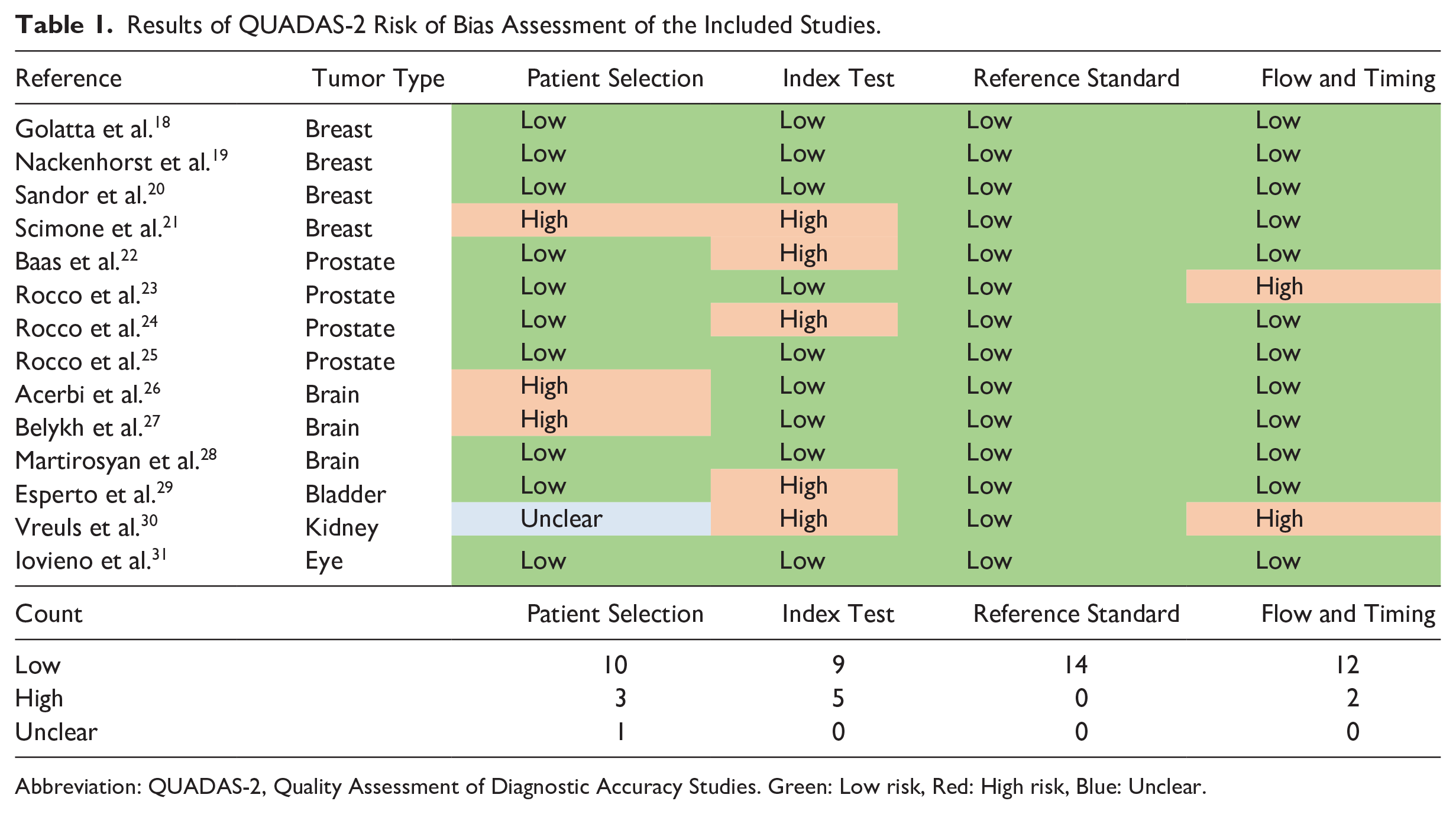Click the Flow and Timing header

1348,79
